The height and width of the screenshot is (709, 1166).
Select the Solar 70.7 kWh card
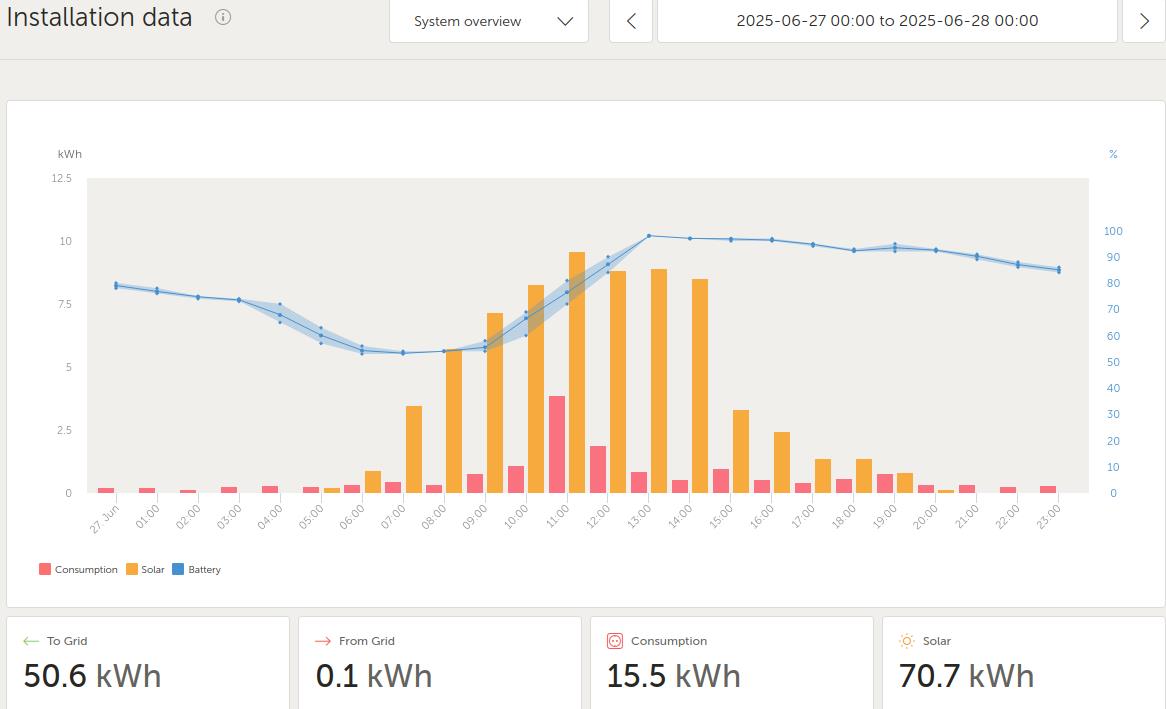click(x=1023, y=662)
